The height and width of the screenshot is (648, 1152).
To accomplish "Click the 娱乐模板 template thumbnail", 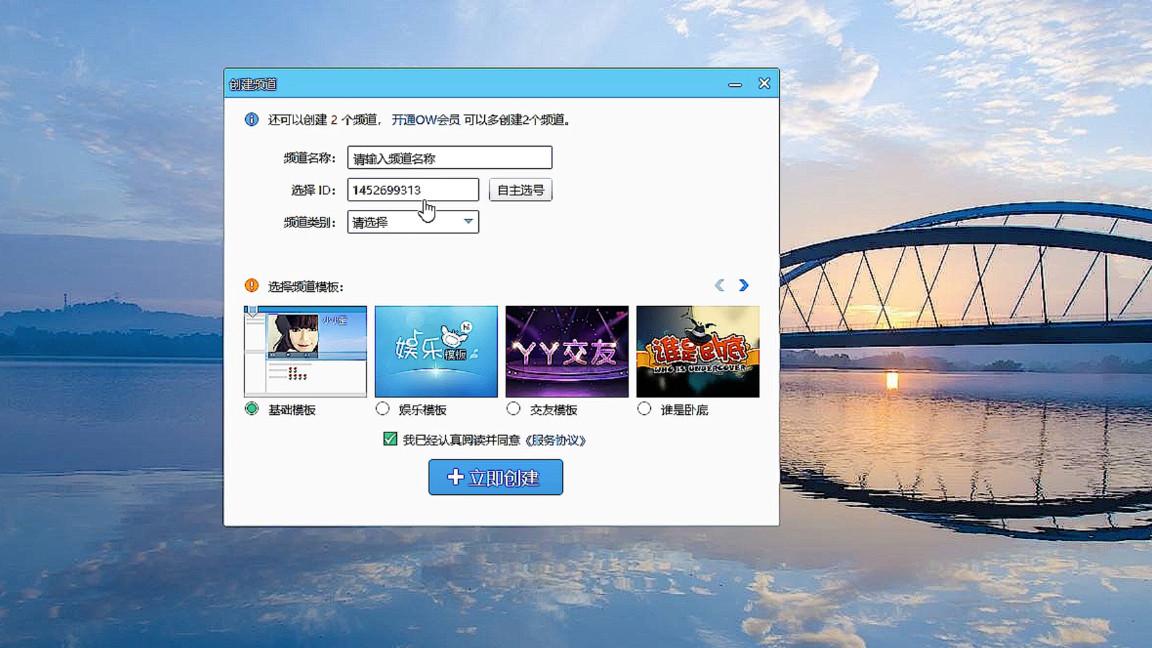I will point(435,350).
